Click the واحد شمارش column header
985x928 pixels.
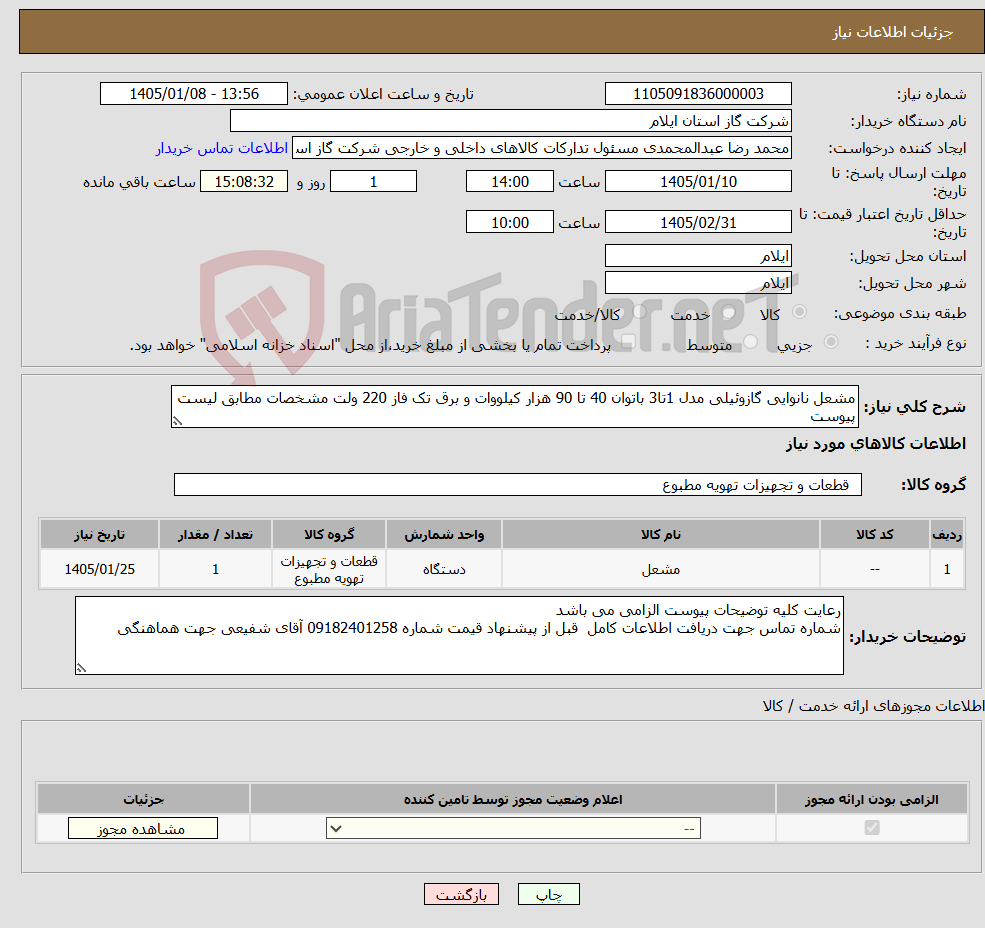pyautogui.click(x=444, y=535)
